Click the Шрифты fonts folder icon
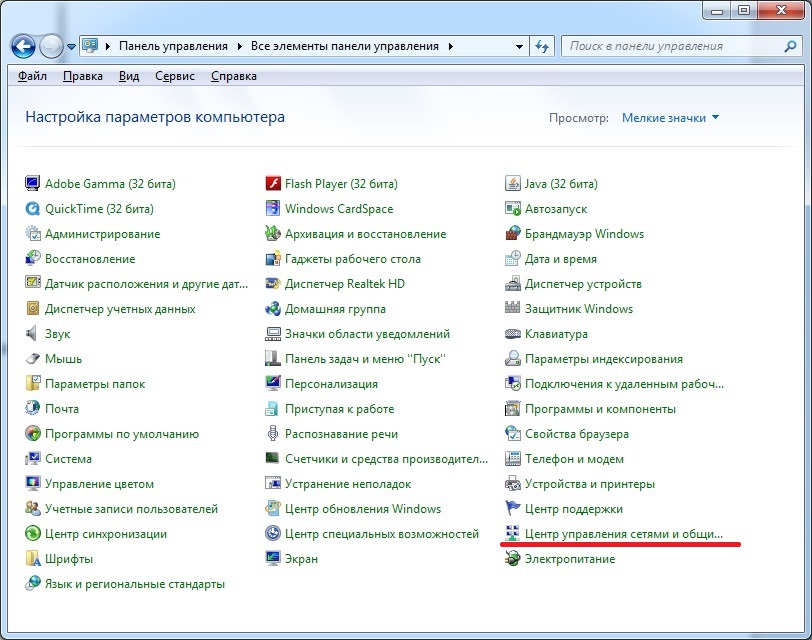 point(33,559)
